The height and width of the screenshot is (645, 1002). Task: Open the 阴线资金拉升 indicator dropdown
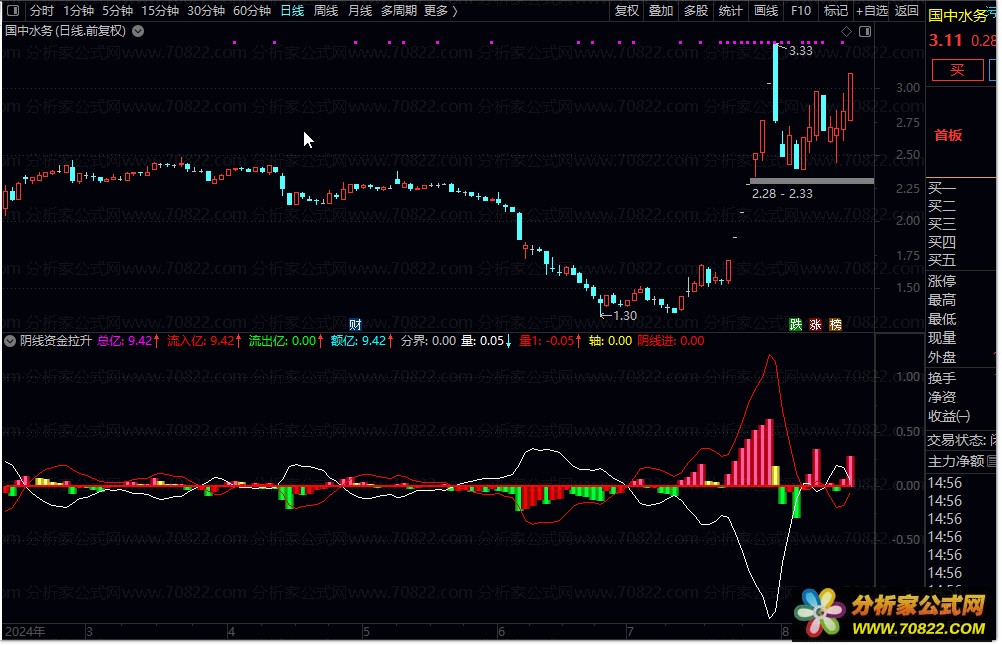point(10,341)
